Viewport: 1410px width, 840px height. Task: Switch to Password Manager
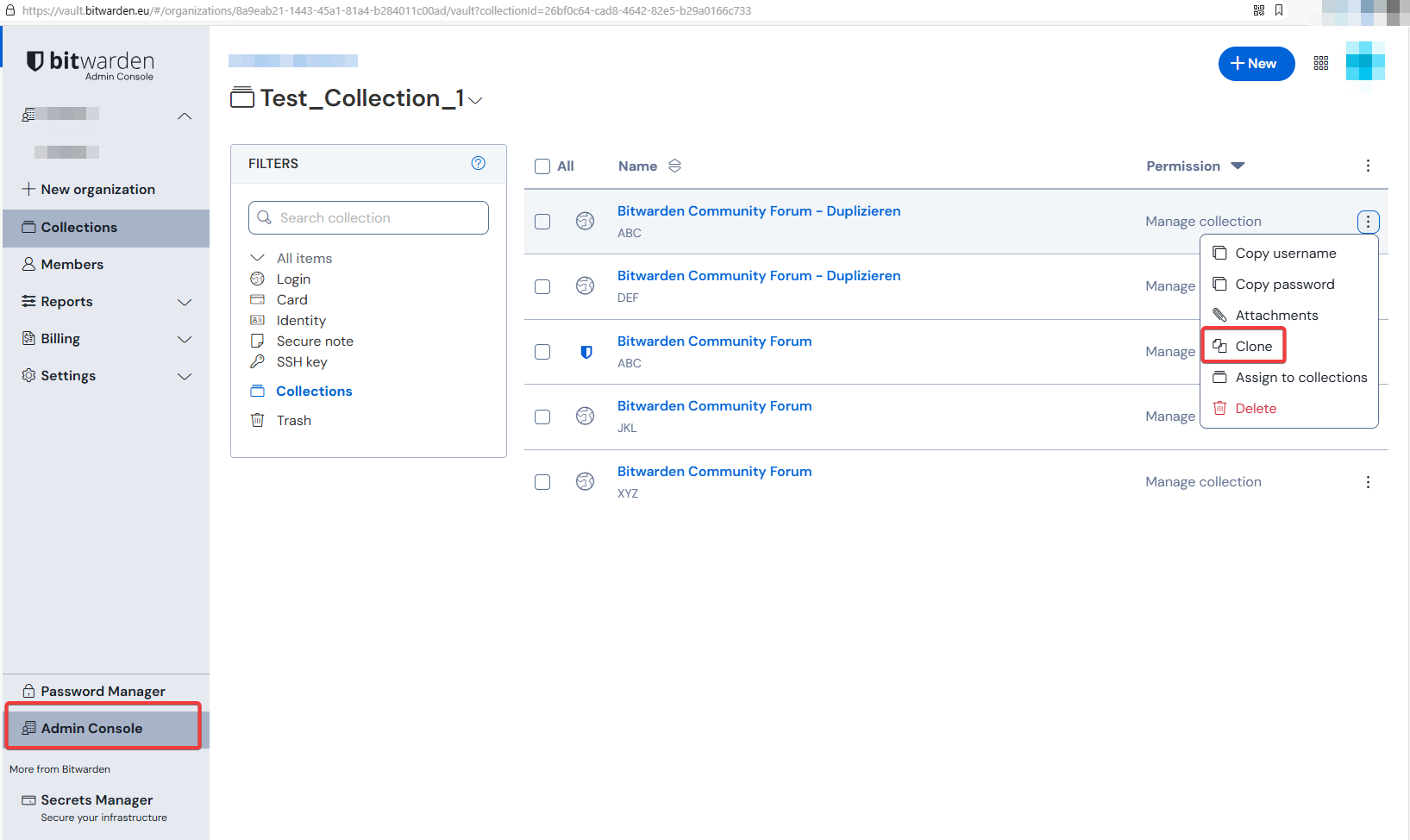[x=106, y=692]
